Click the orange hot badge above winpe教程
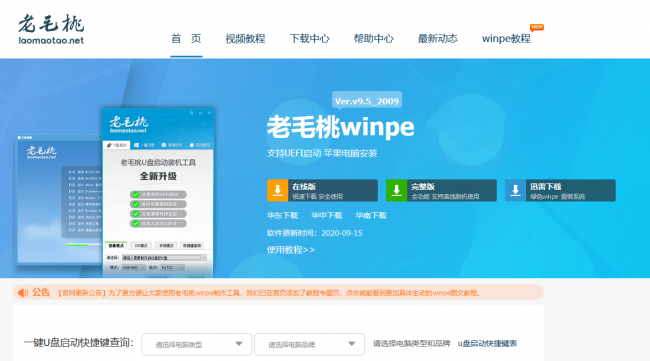The height and width of the screenshot is (361, 650). tap(537, 27)
